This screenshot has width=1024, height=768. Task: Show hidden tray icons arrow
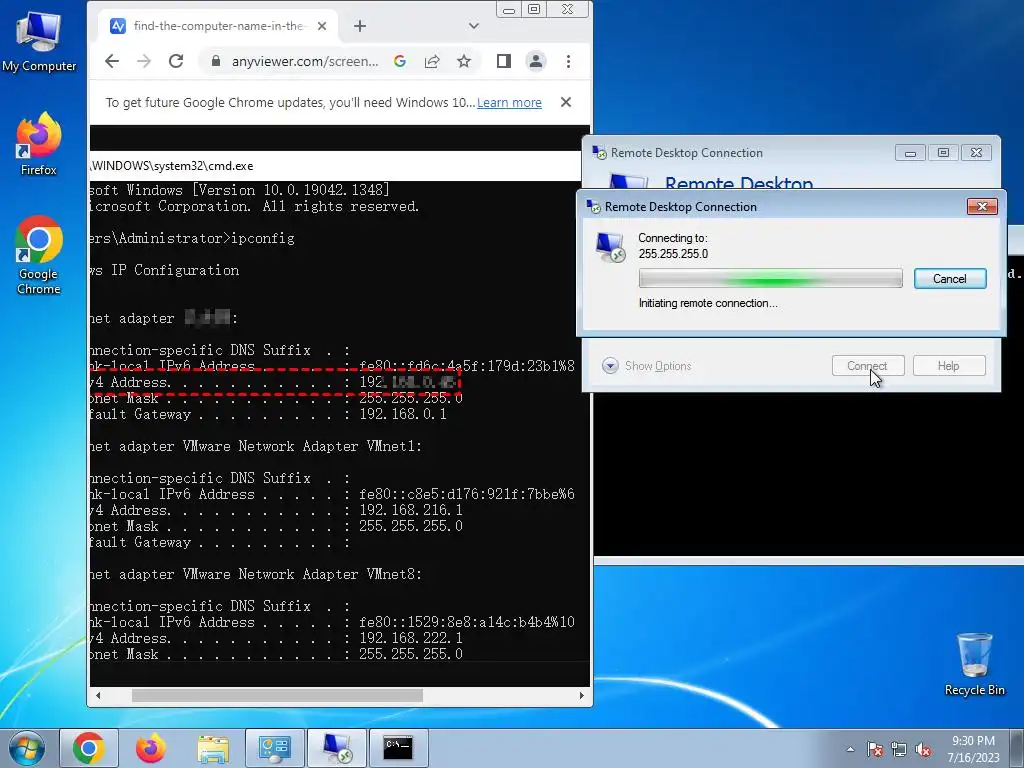[x=850, y=749]
